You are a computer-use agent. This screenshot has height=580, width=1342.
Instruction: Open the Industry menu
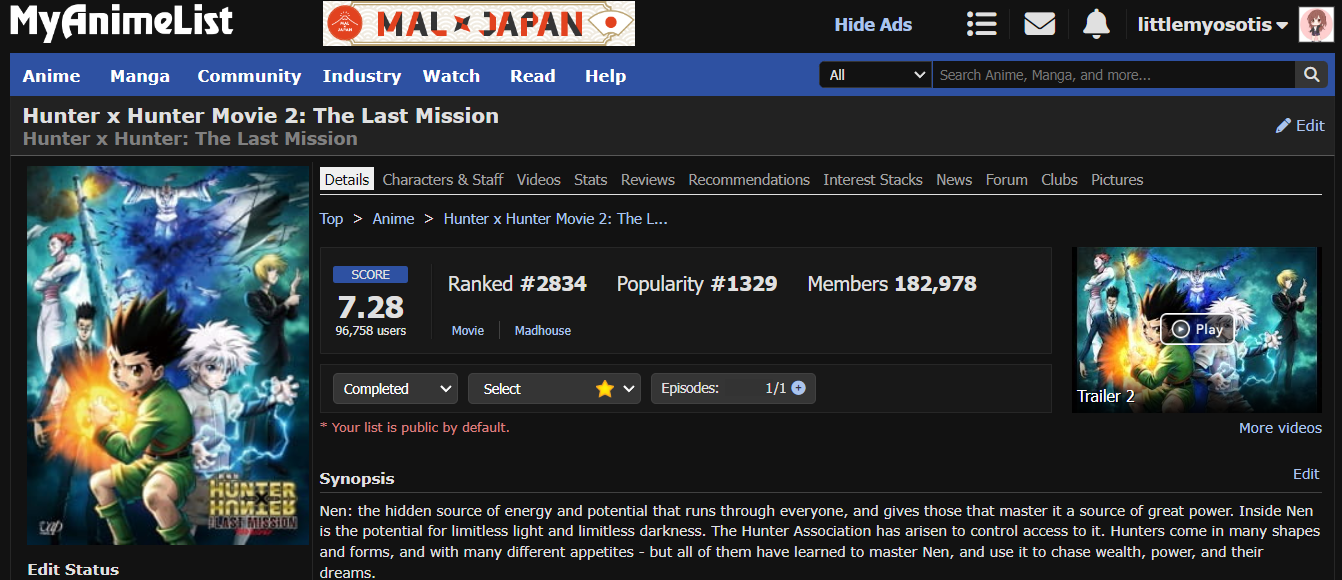[362, 76]
